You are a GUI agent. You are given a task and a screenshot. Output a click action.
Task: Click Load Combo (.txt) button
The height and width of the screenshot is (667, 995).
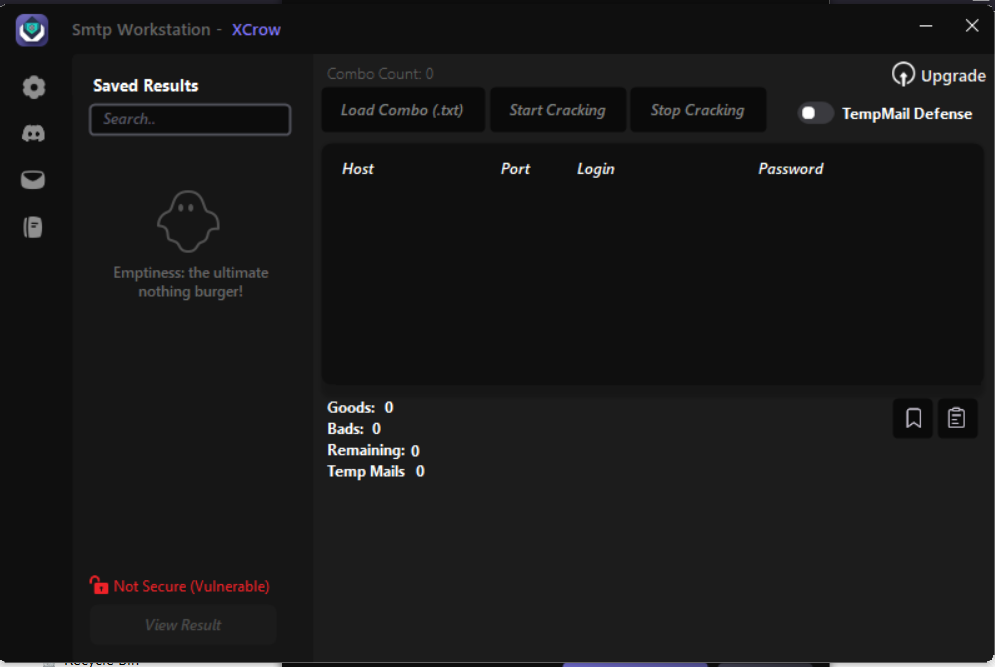402,110
